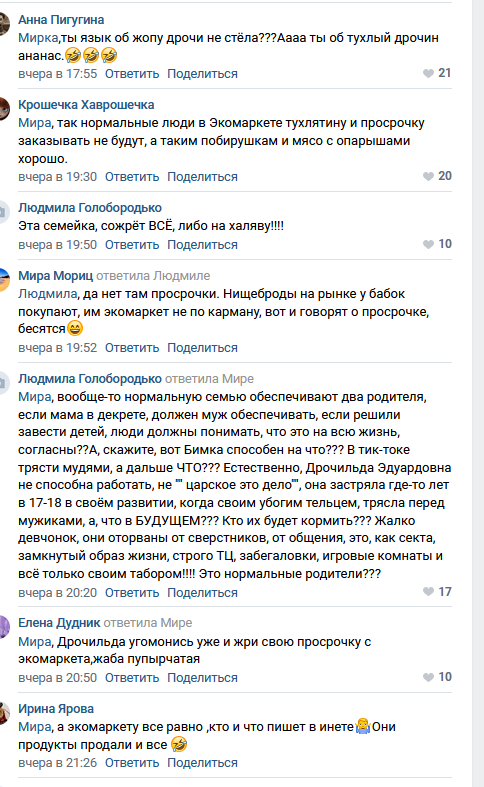This screenshot has height=787, width=484.
Task: Share the long comment from 20:20
Action: 202,593
